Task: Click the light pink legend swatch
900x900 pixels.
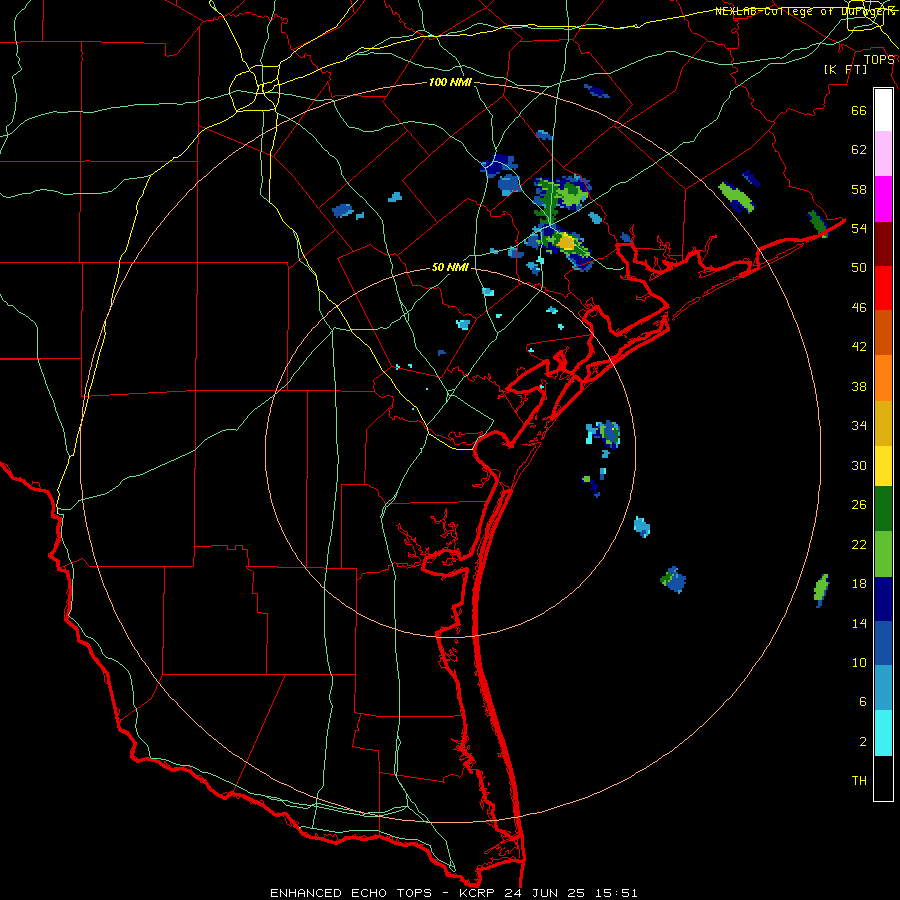Action: 883,154
